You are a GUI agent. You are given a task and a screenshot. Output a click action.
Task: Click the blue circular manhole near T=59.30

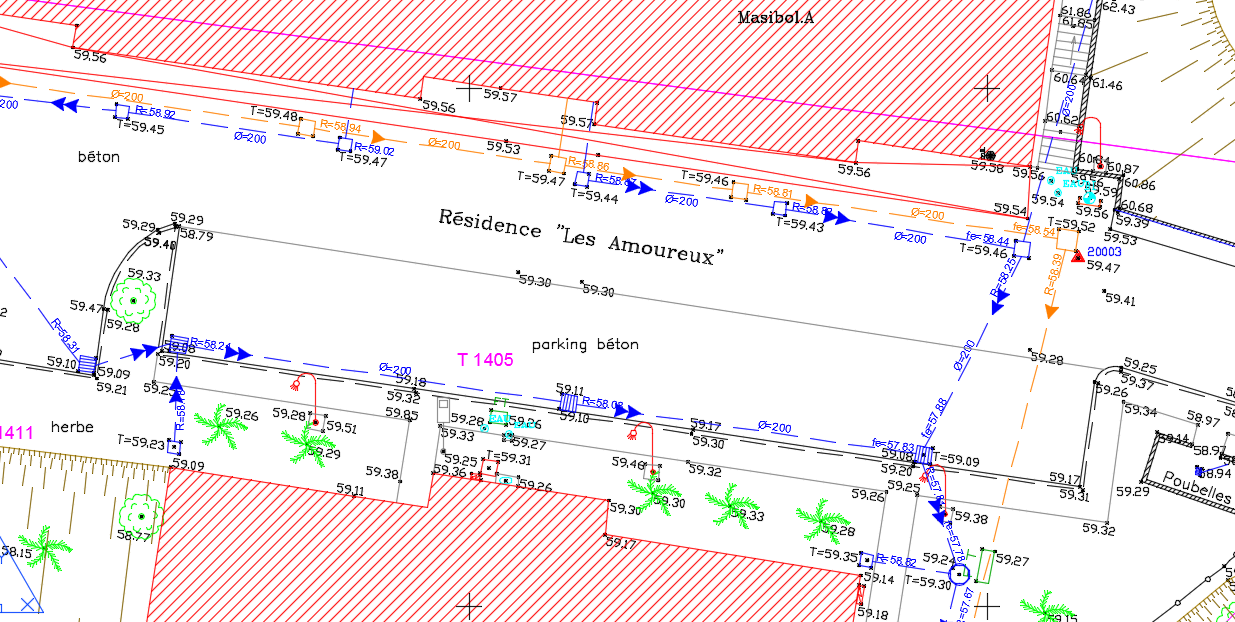[x=960, y=574]
